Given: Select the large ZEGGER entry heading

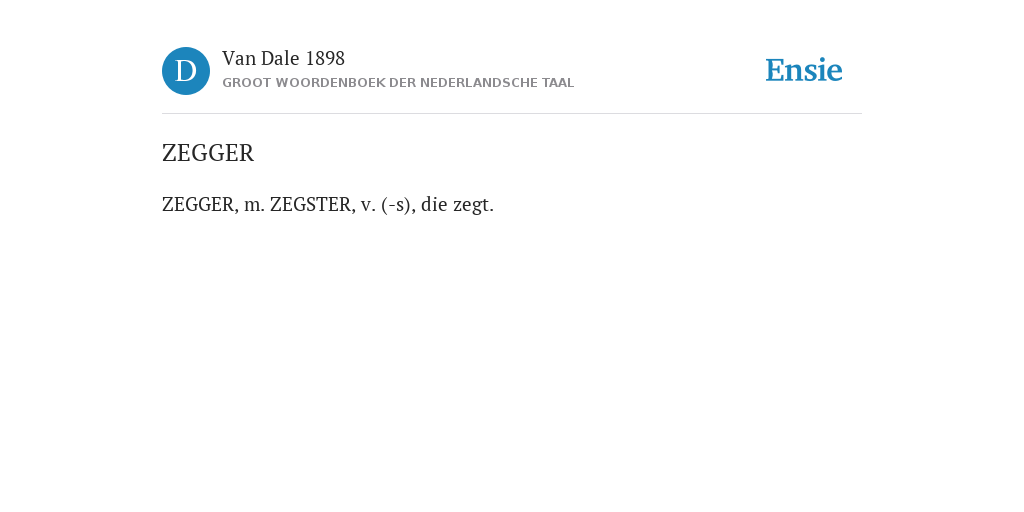Looking at the screenshot, I should pyautogui.click(x=208, y=153).
